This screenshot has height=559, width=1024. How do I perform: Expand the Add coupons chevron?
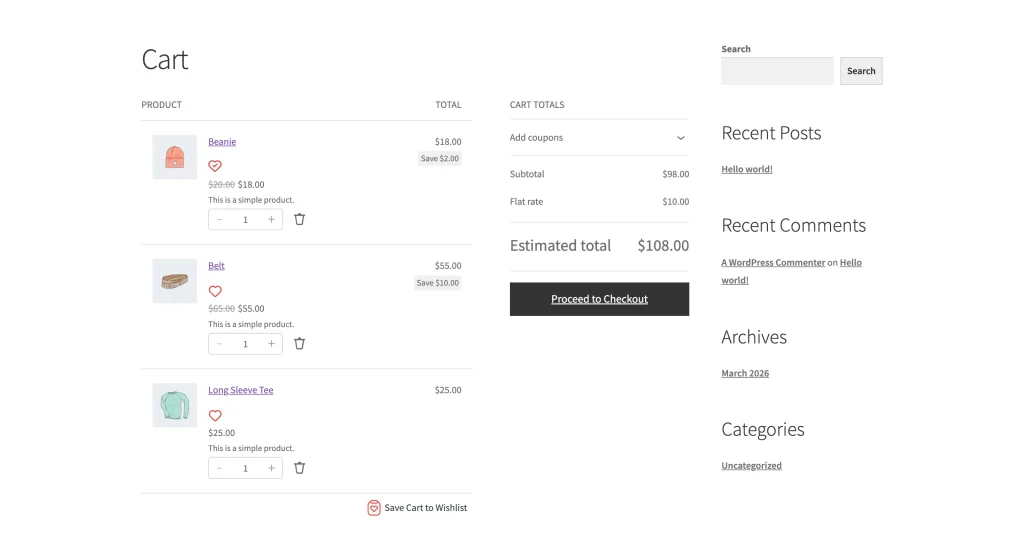point(680,138)
